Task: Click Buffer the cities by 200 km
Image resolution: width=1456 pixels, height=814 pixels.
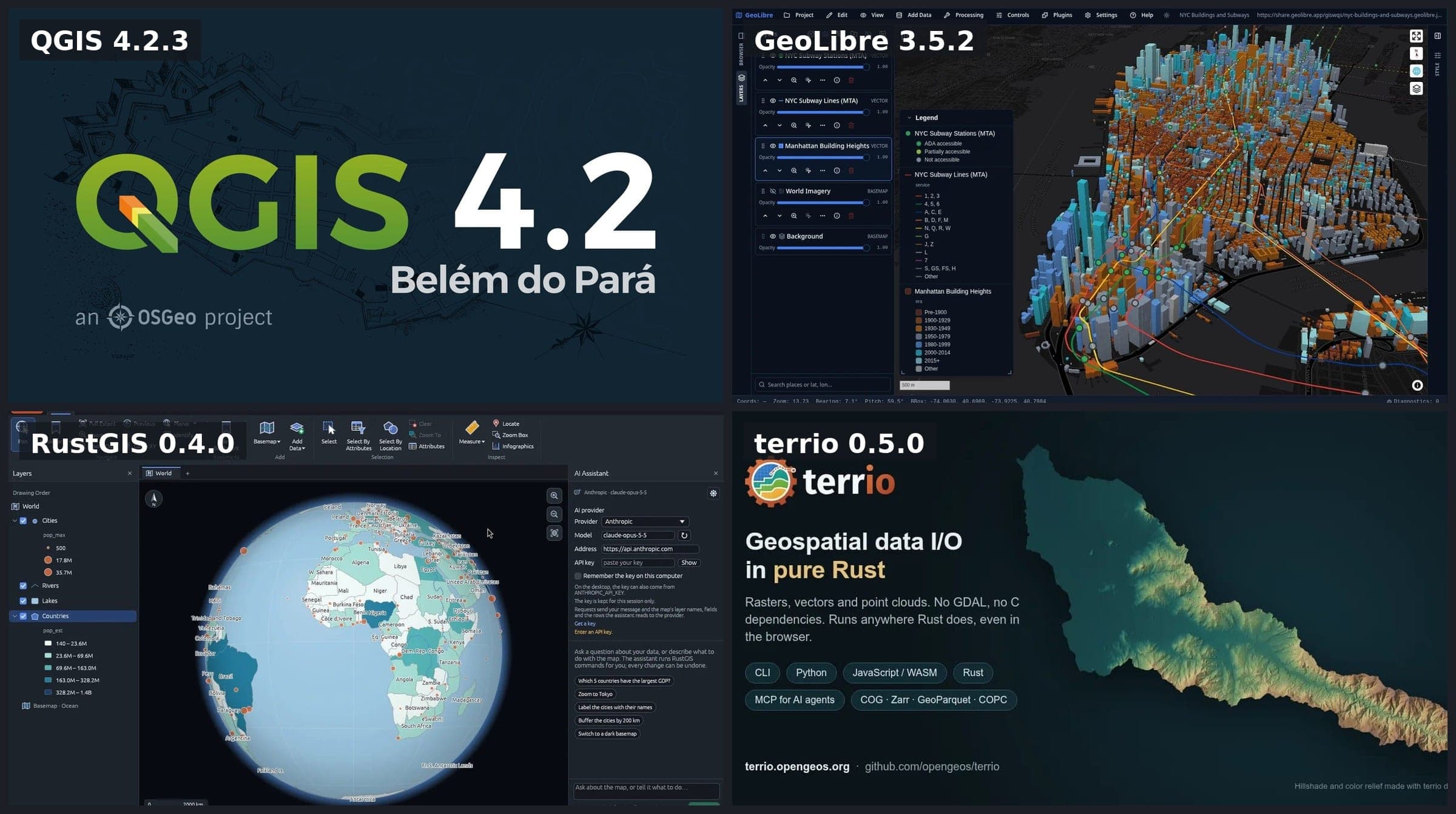Action: [x=608, y=721]
